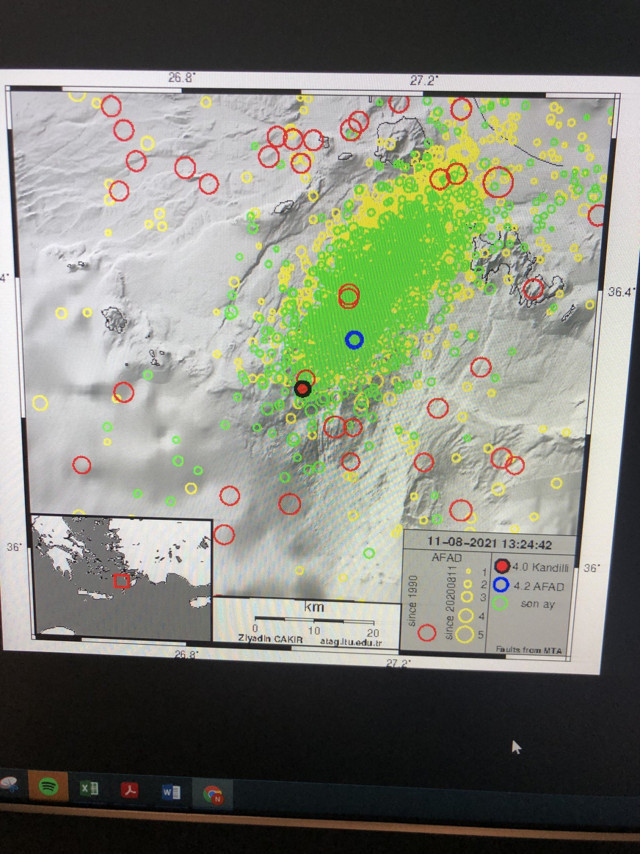Open Excel from the taskbar
Image resolution: width=640 pixels, height=854 pixels.
pos(89,788)
